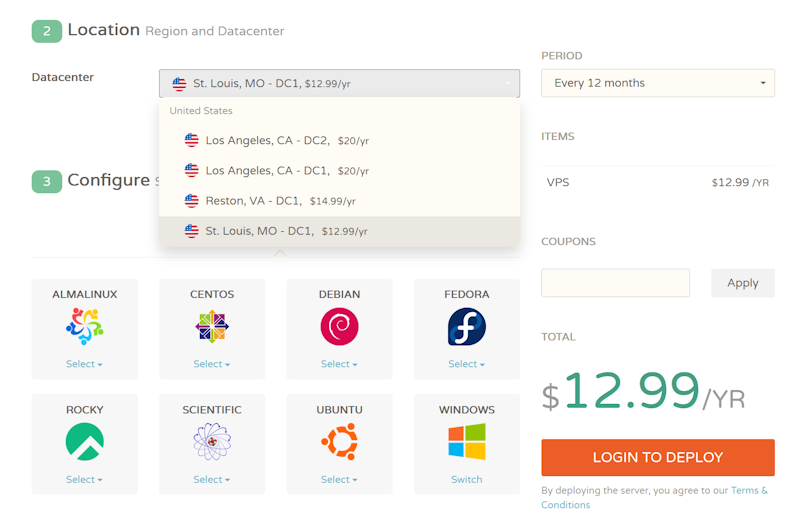Viewport: 800px width, 514px height.
Task: Focus the coupon code input field
Action: tap(615, 283)
